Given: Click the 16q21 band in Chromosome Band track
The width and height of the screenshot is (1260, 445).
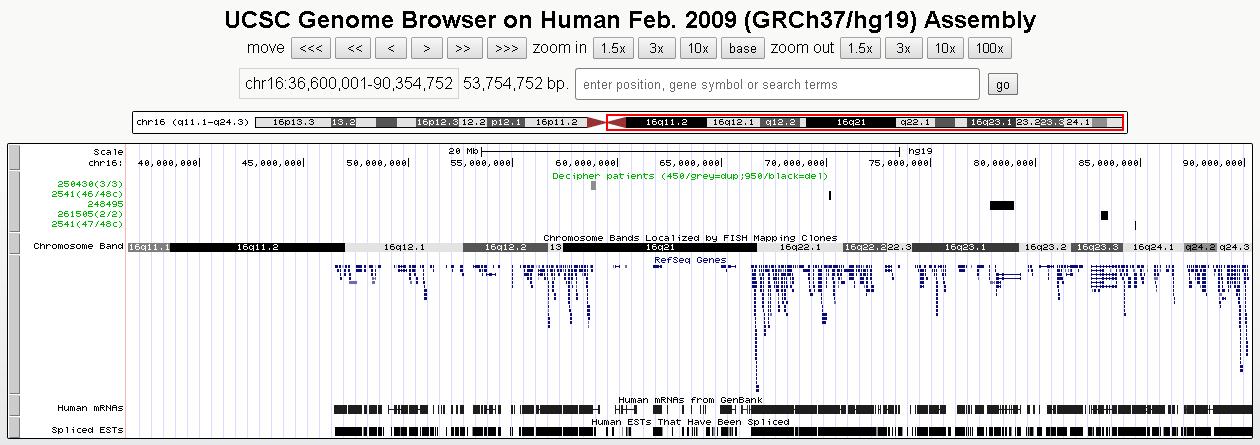Looking at the screenshot, I should [658, 246].
